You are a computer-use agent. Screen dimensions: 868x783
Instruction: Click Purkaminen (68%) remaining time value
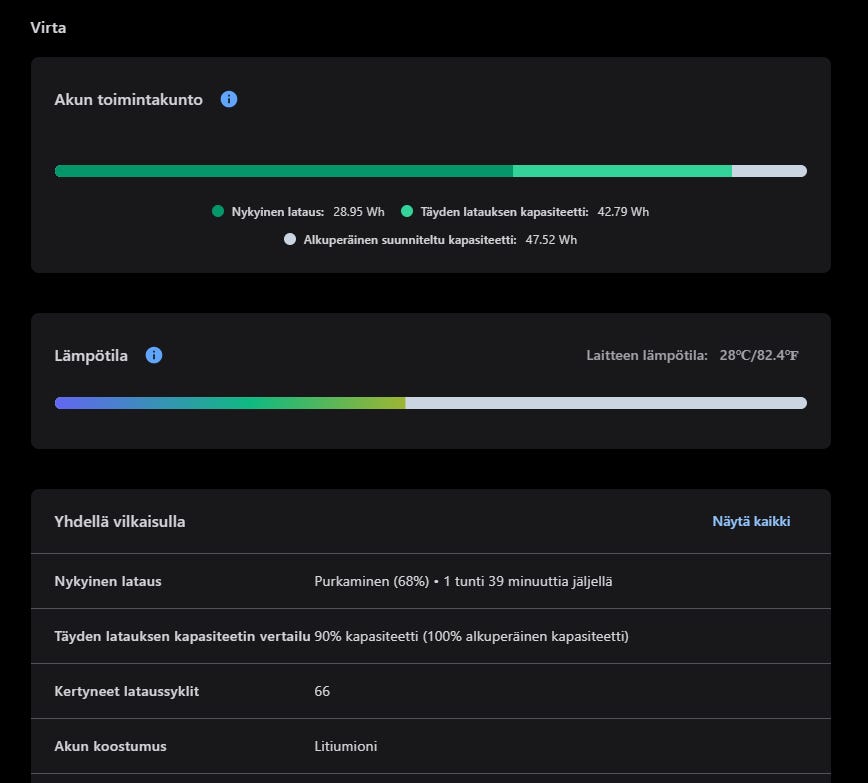[x=463, y=581]
